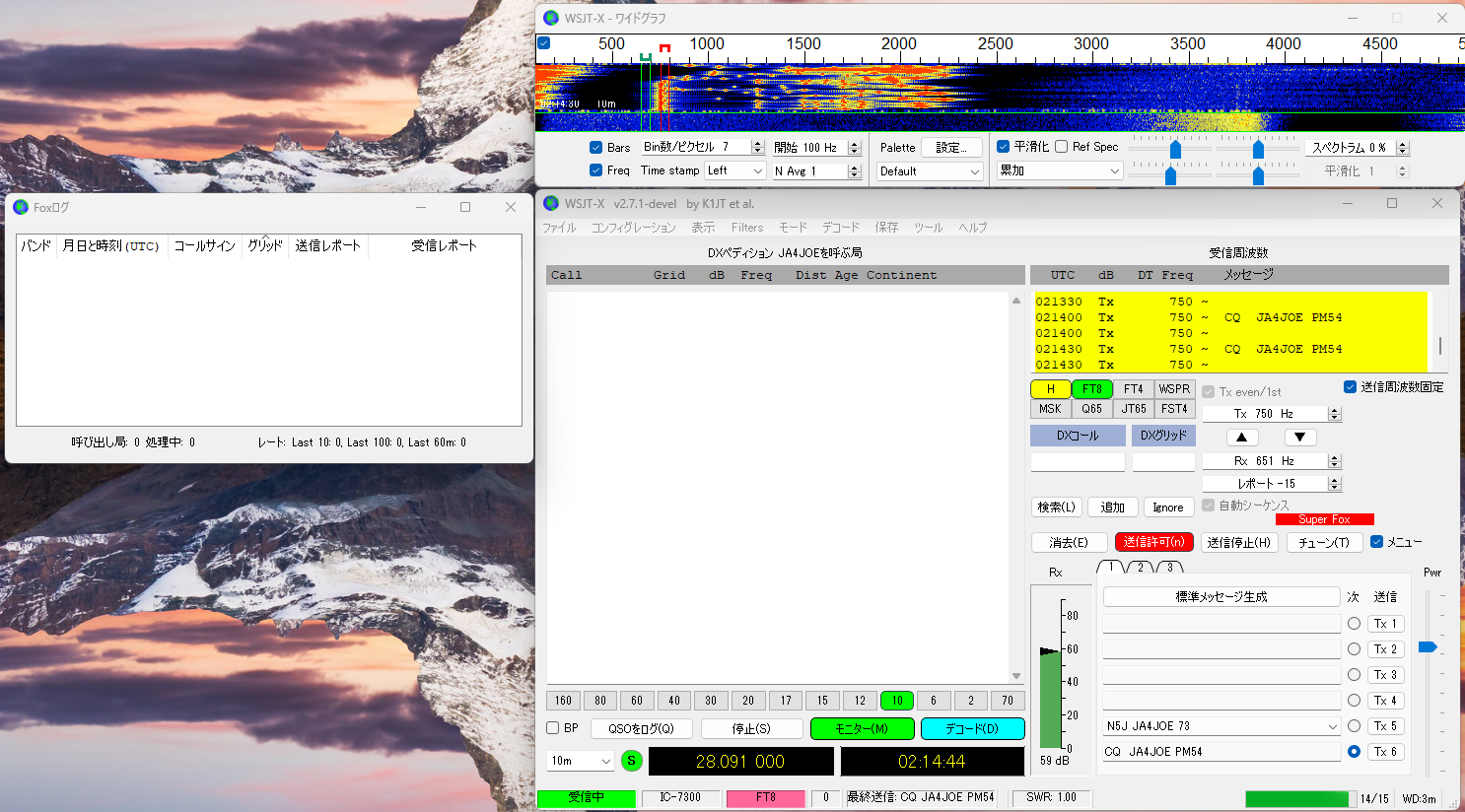Select the WSPR mode button
The image size is (1465, 812).
[x=1174, y=389]
